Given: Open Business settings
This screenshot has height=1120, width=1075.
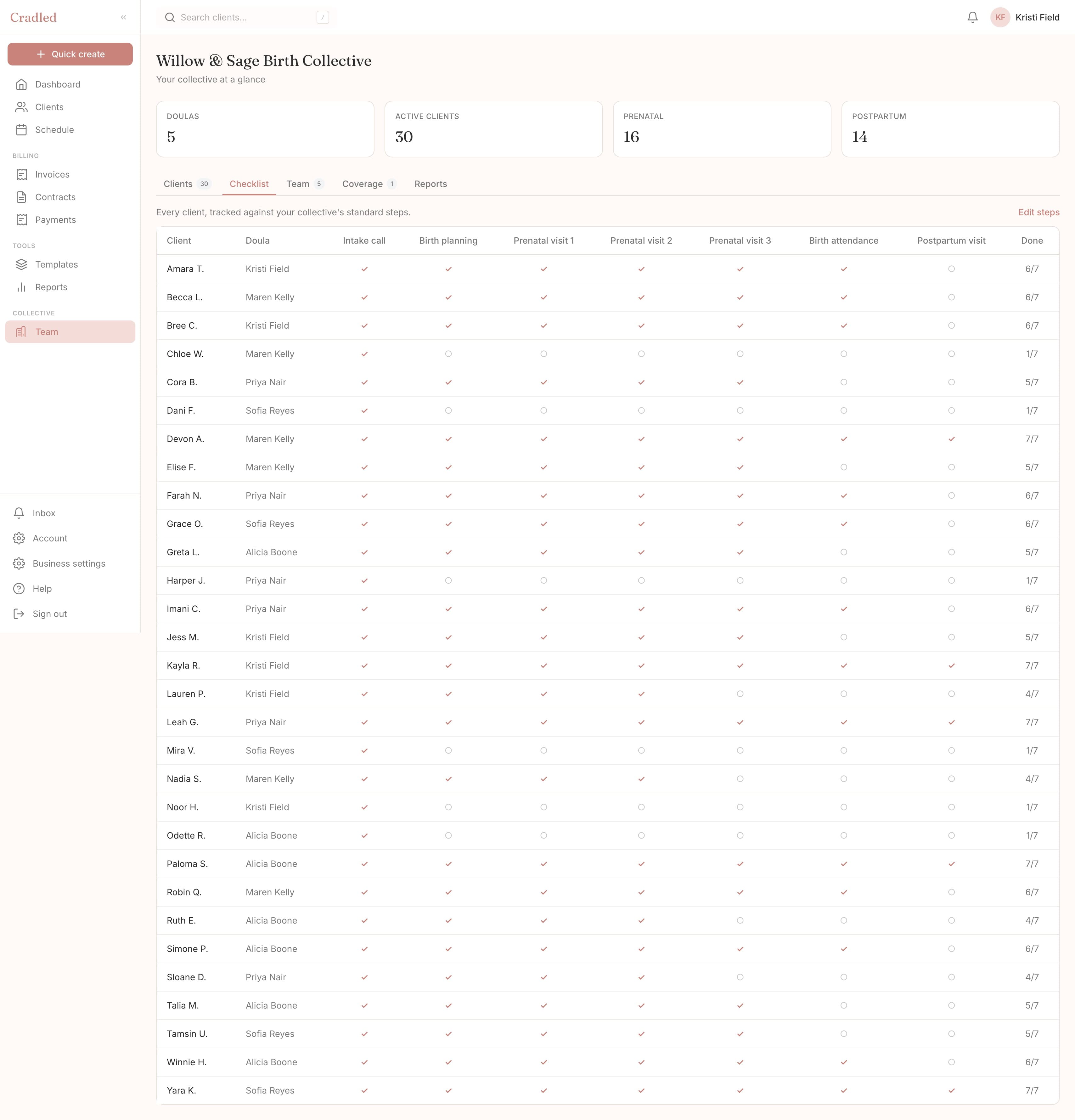Looking at the screenshot, I should point(70,563).
